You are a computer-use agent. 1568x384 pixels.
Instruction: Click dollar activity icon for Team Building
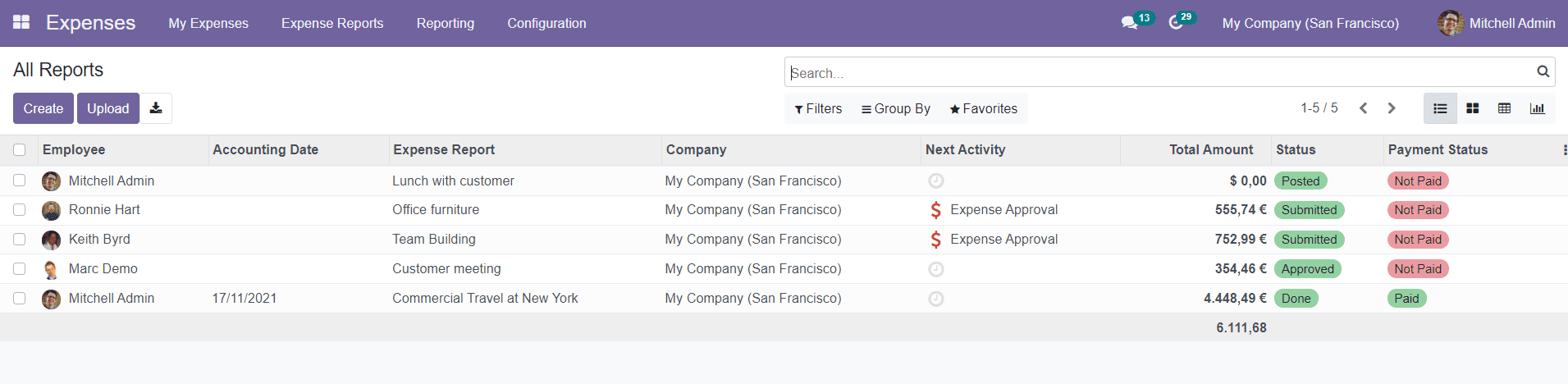click(935, 240)
